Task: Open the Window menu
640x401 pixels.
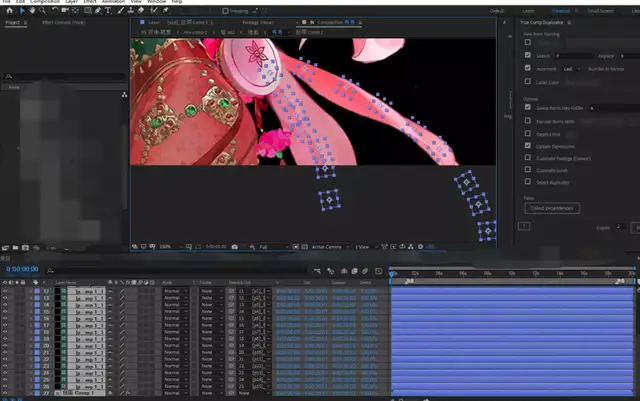Action: [x=156, y=2]
